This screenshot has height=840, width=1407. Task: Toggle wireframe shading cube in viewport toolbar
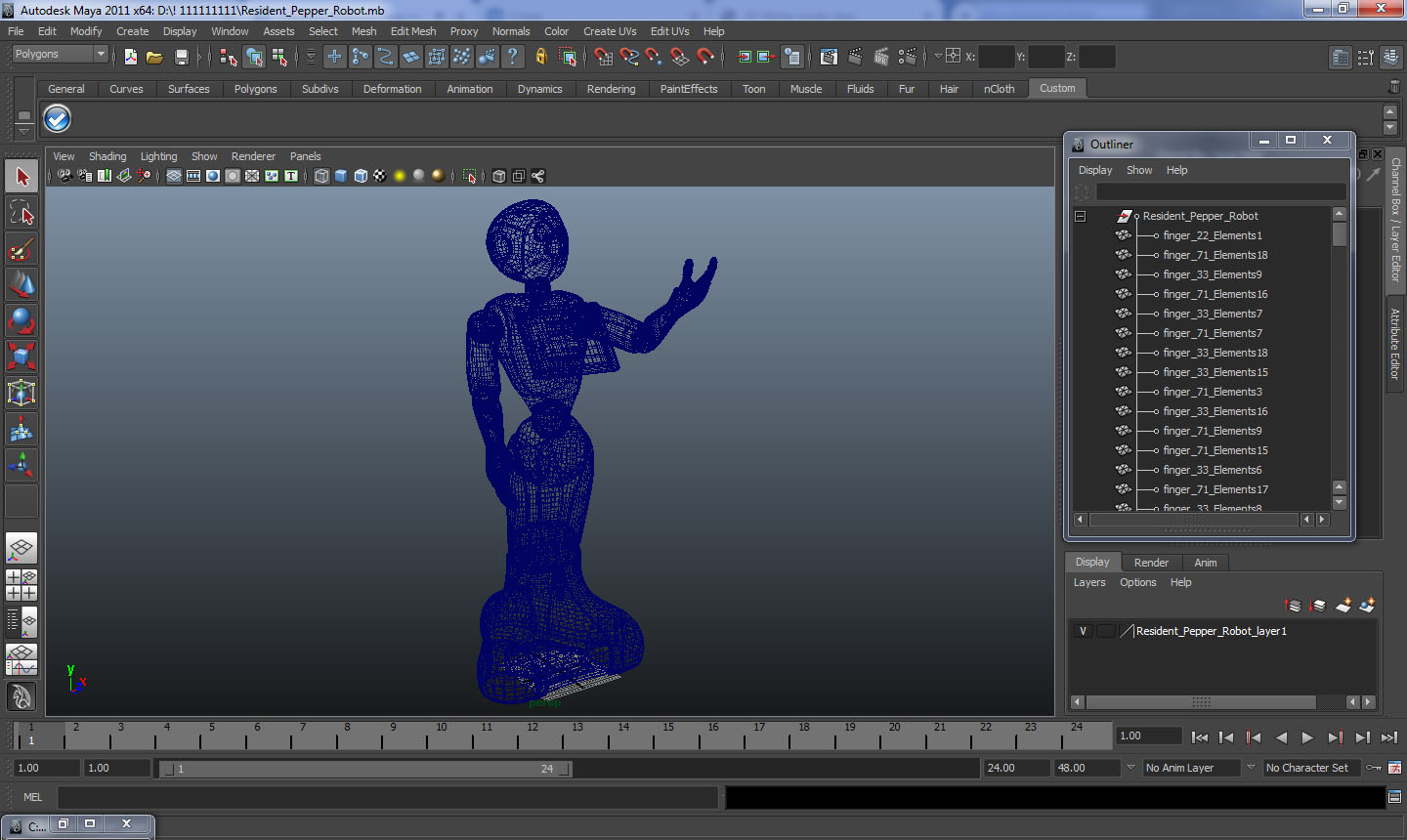click(321, 176)
